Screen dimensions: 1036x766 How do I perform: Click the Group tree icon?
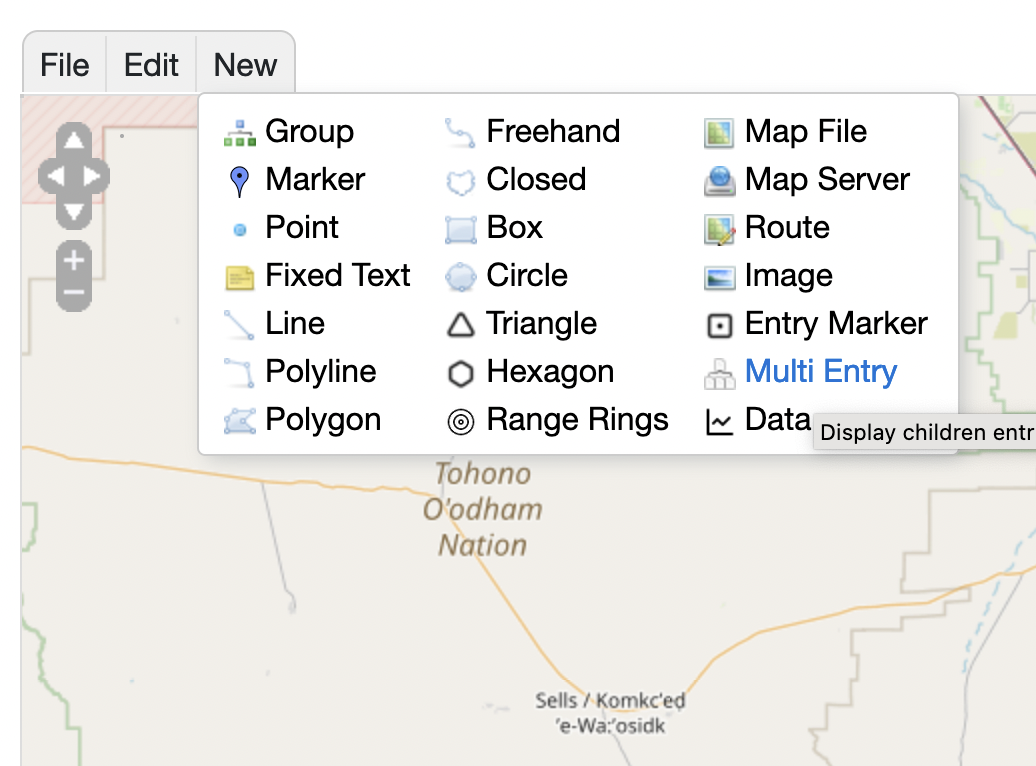(240, 132)
